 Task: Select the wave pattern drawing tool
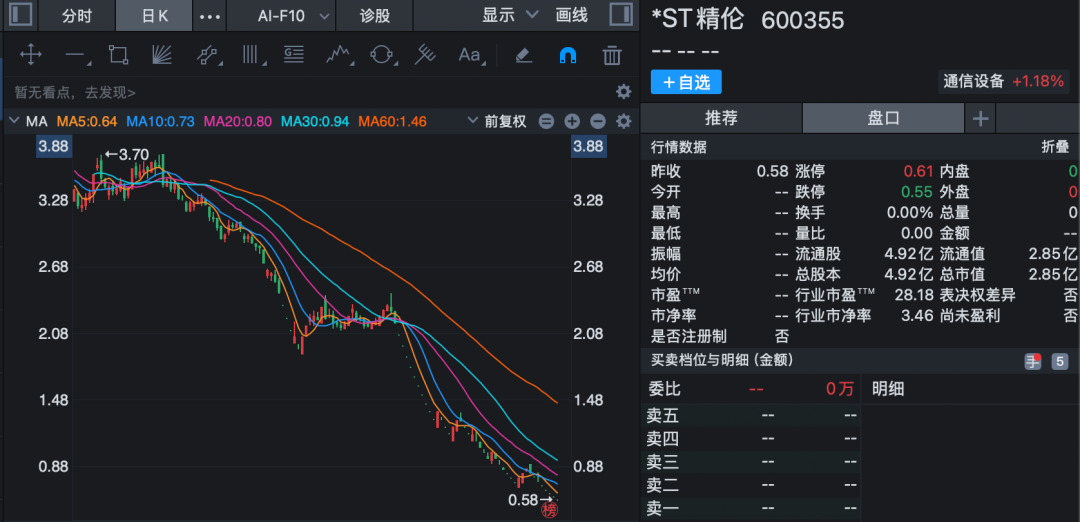coord(338,55)
